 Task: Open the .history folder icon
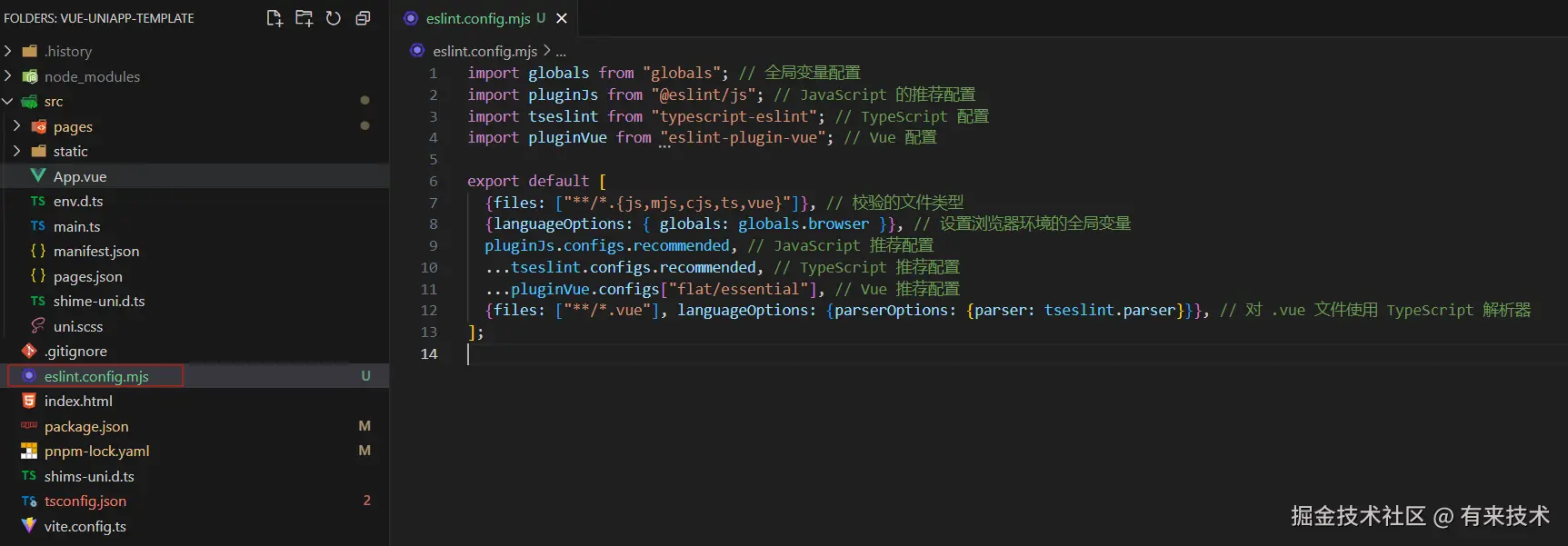pyautogui.click(x=29, y=51)
